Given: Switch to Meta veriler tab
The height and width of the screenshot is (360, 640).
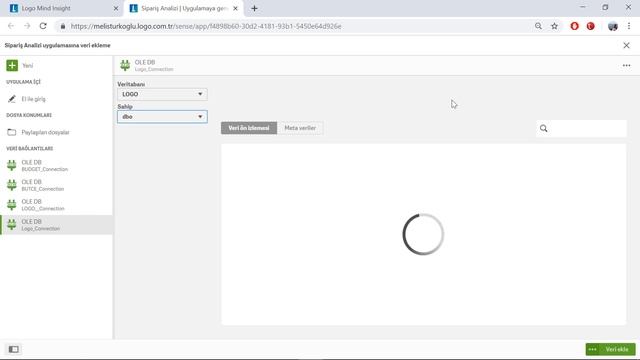Looking at the screenshot, I should pos(300,128).
